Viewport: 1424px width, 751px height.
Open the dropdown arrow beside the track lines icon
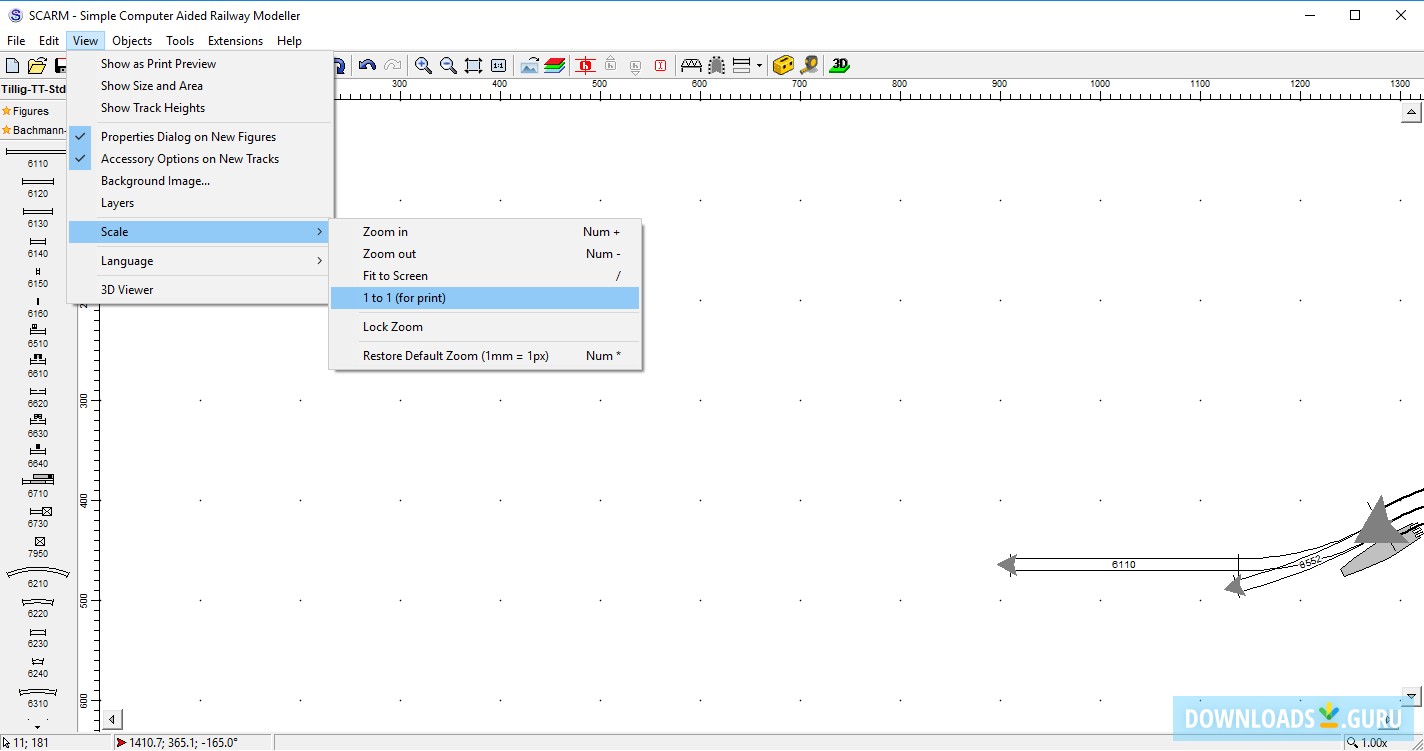click(759, 66)
